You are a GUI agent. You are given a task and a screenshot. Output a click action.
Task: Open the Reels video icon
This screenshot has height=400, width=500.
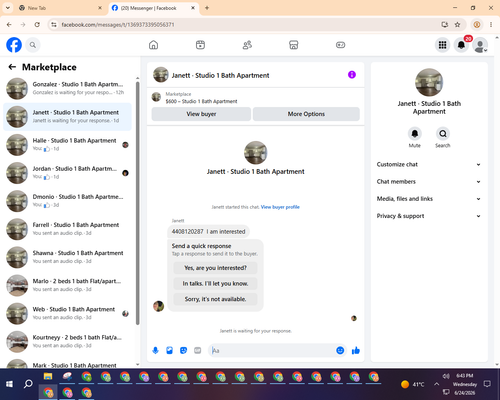point(200,45)
